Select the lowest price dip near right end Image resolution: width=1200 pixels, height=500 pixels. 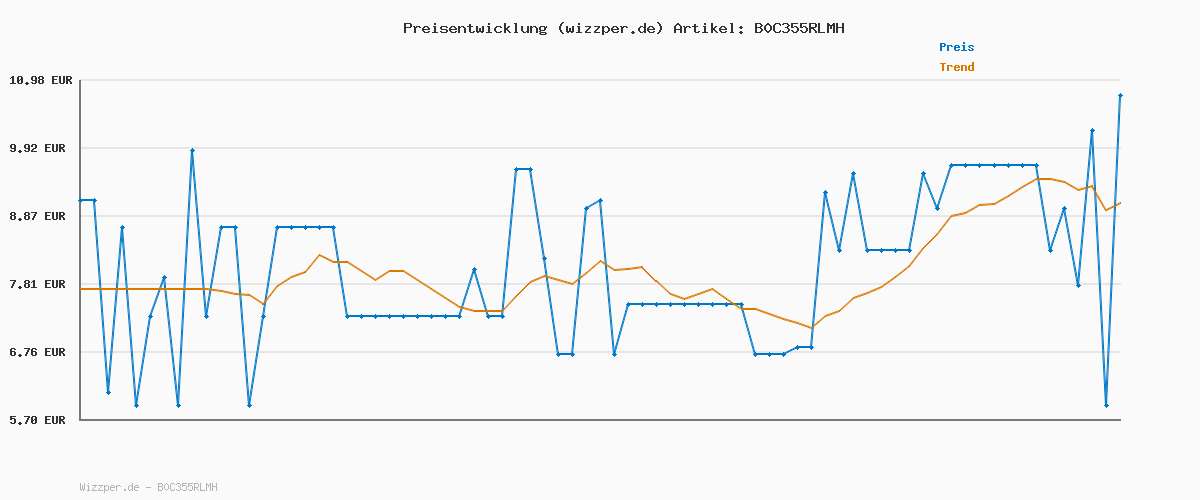[1106, 405]
